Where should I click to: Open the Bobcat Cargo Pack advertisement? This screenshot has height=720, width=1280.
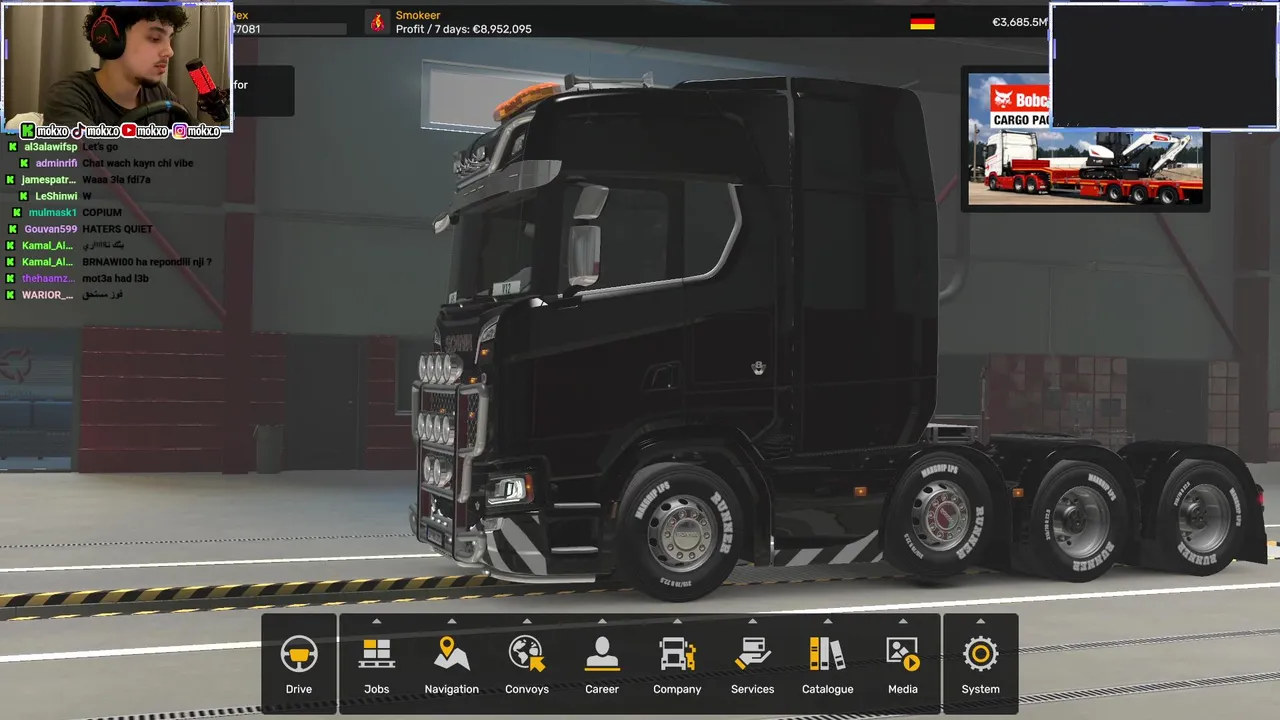point(1085,139)
